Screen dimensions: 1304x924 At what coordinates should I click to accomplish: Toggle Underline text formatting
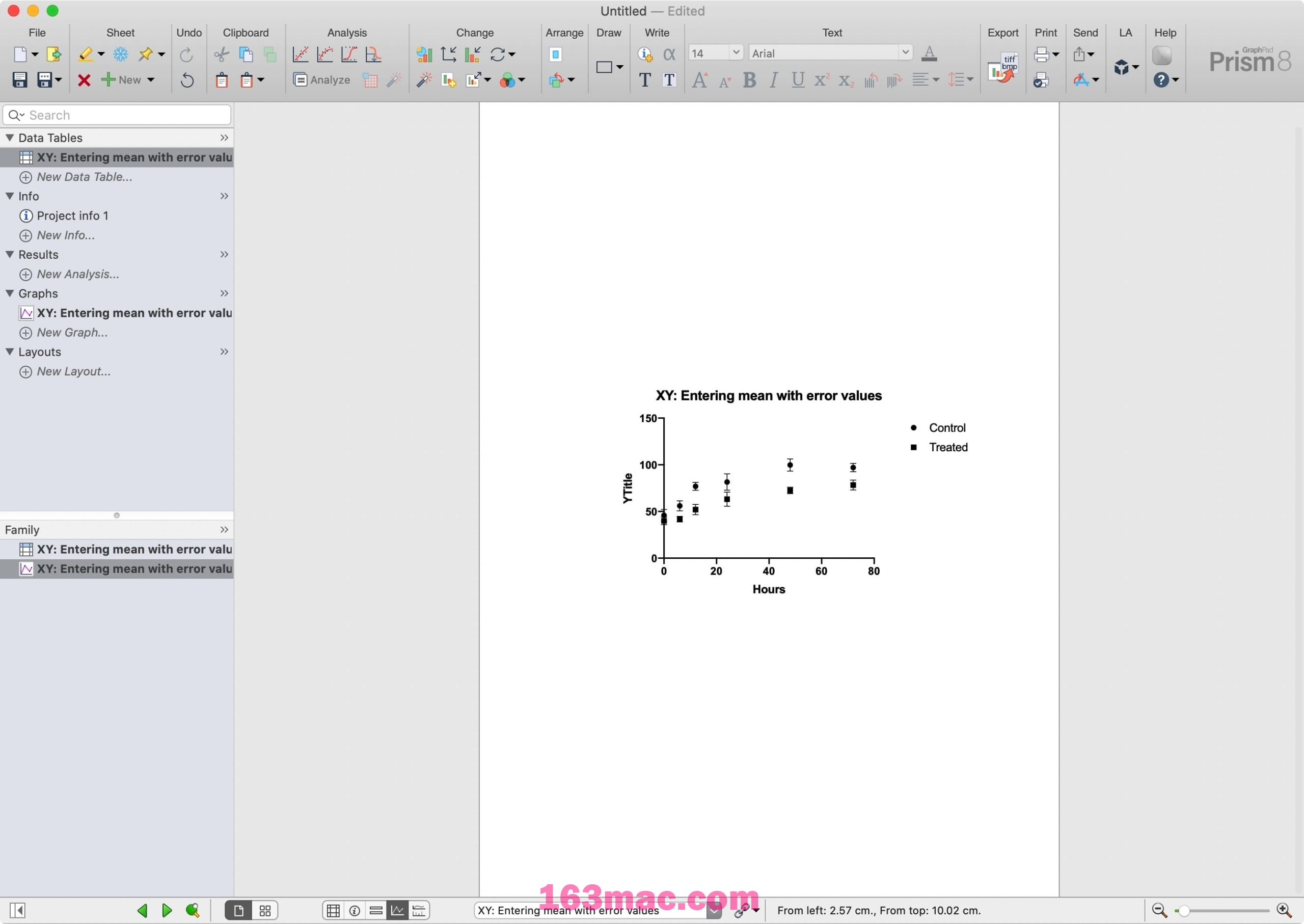point(798,80)
